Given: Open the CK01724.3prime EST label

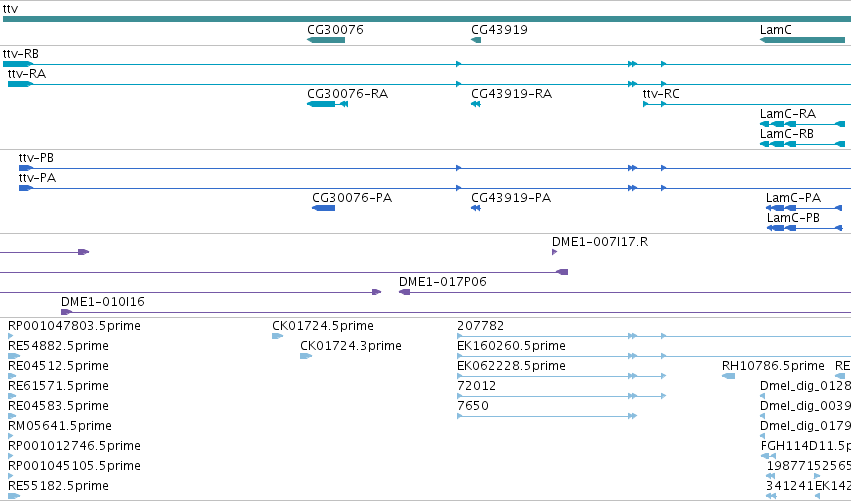Looking at the screenshot, I should click(x=351, y=346).
